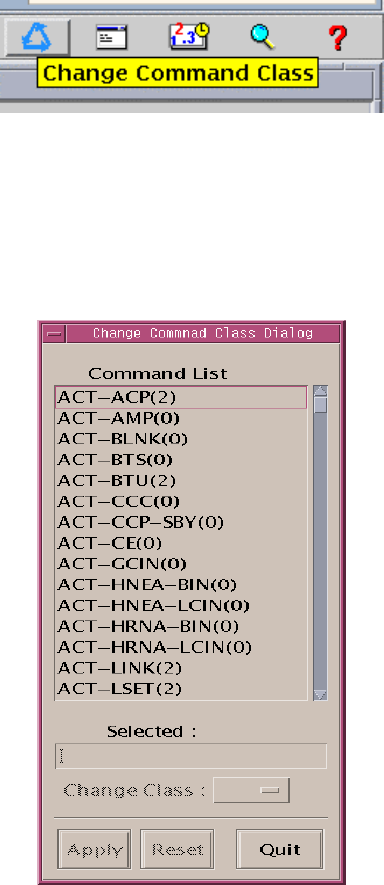Pick the ACT-LINK(2) command
The height and width of the screenshot is (885, 384).
coord(181,668)
